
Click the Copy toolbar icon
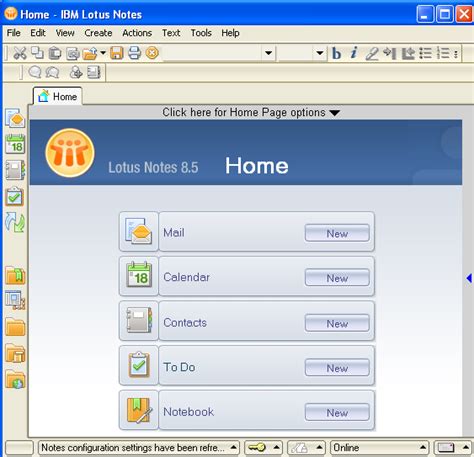click(x=37, y=53)
